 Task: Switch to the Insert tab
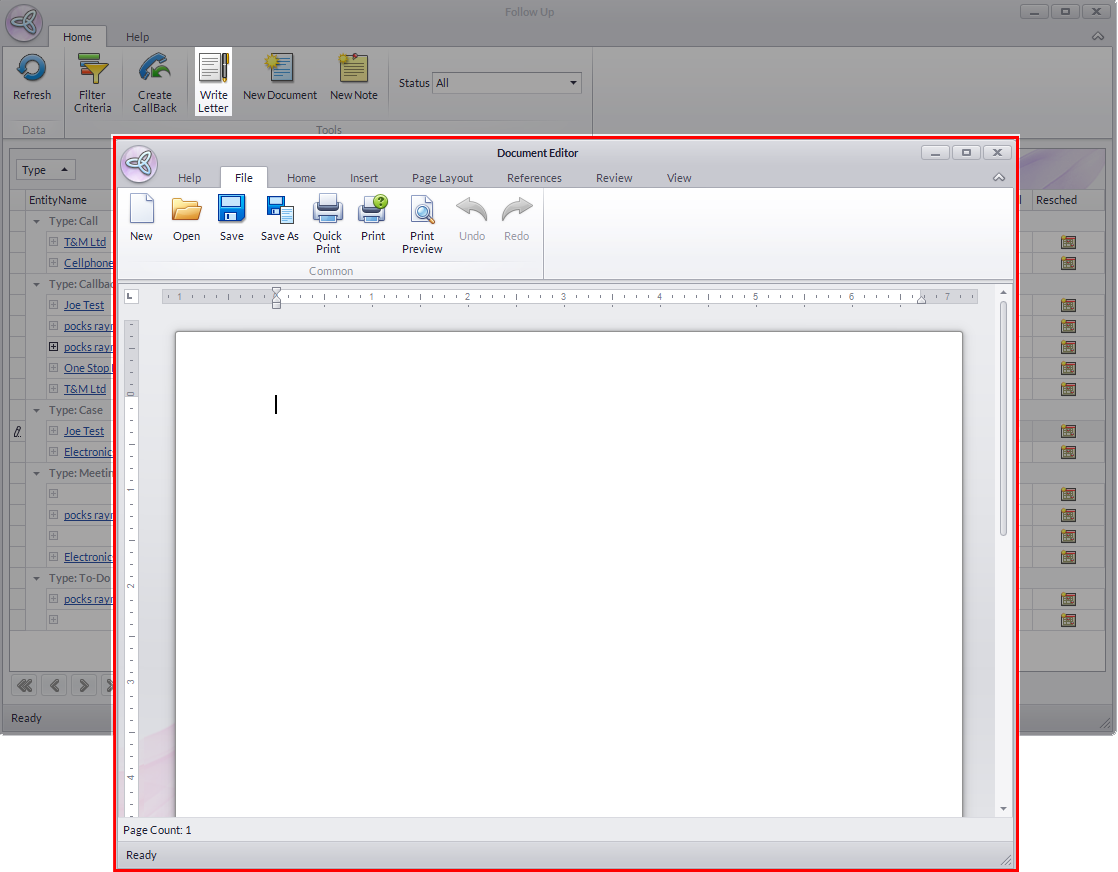(364, 178)
